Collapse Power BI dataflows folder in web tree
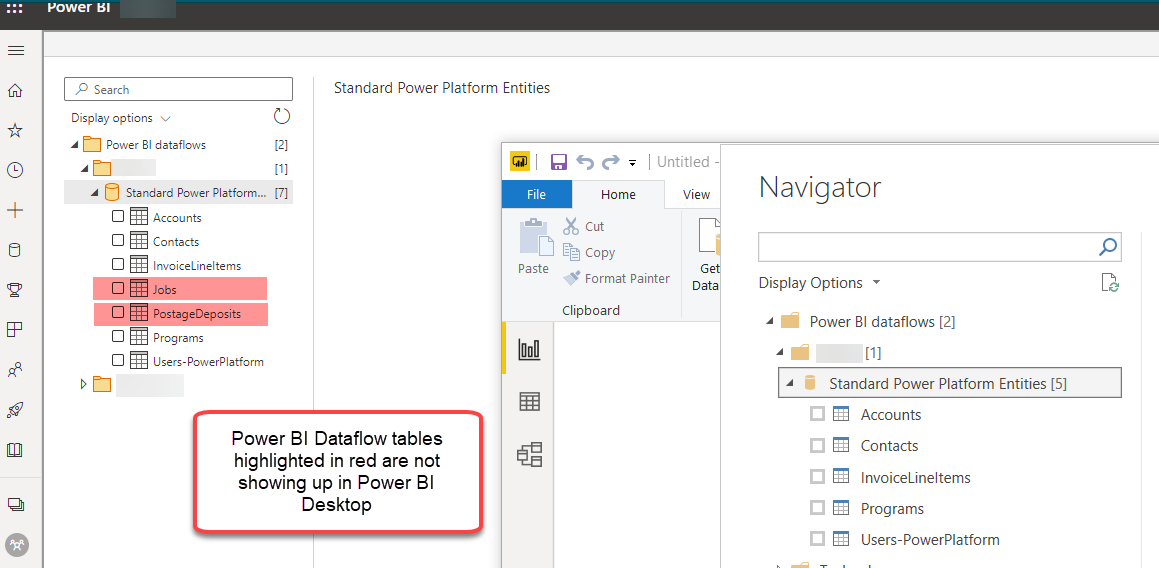 click(74, 145)
